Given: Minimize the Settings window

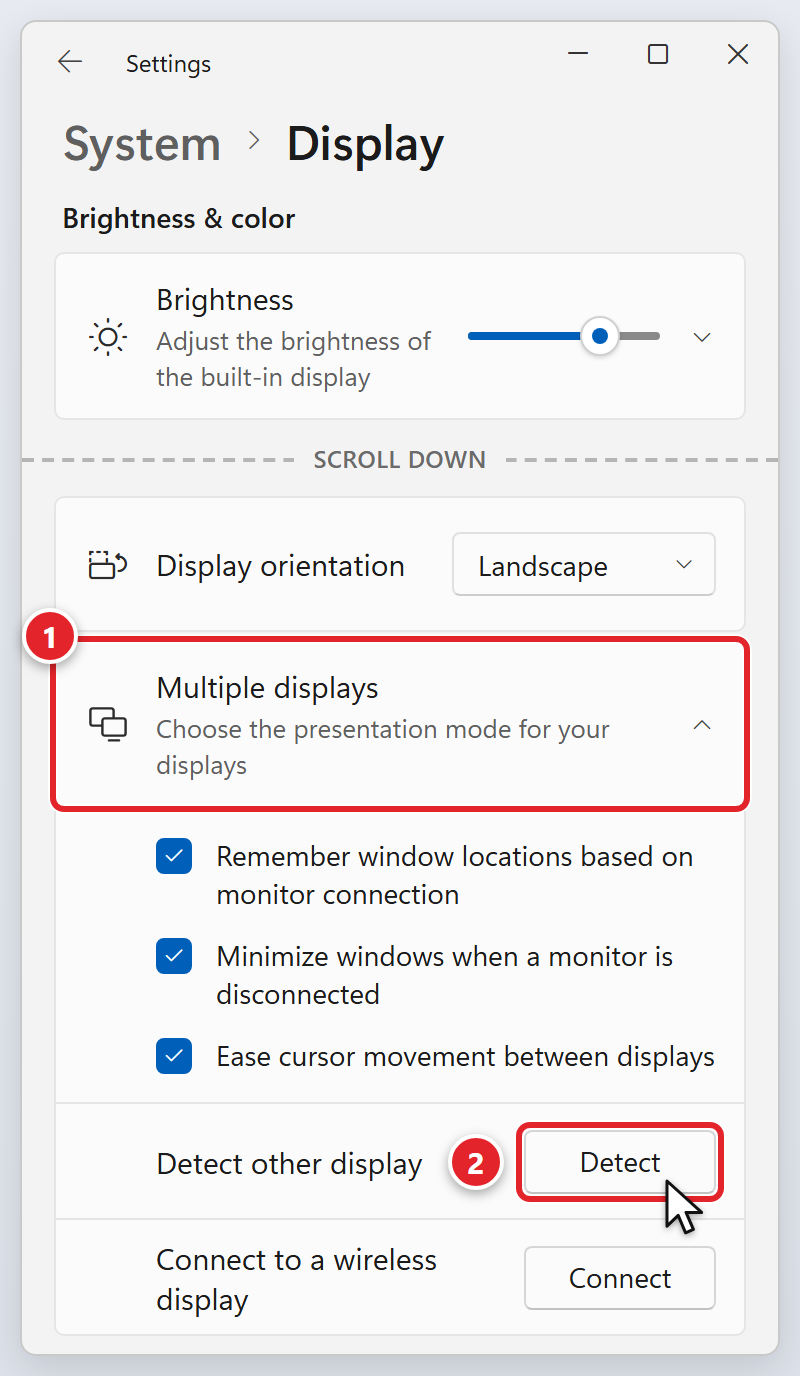Looking at the screenshot, I should 578,54.
